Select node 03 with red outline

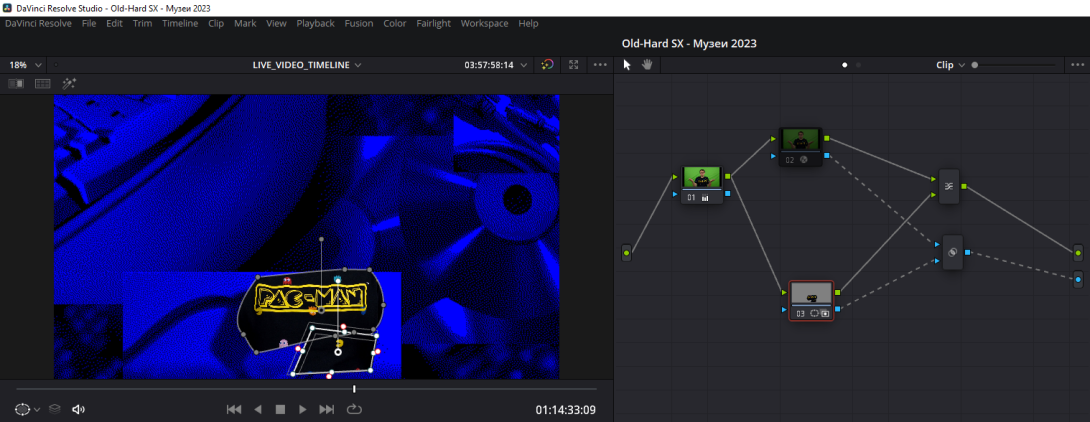click(811, 300)
